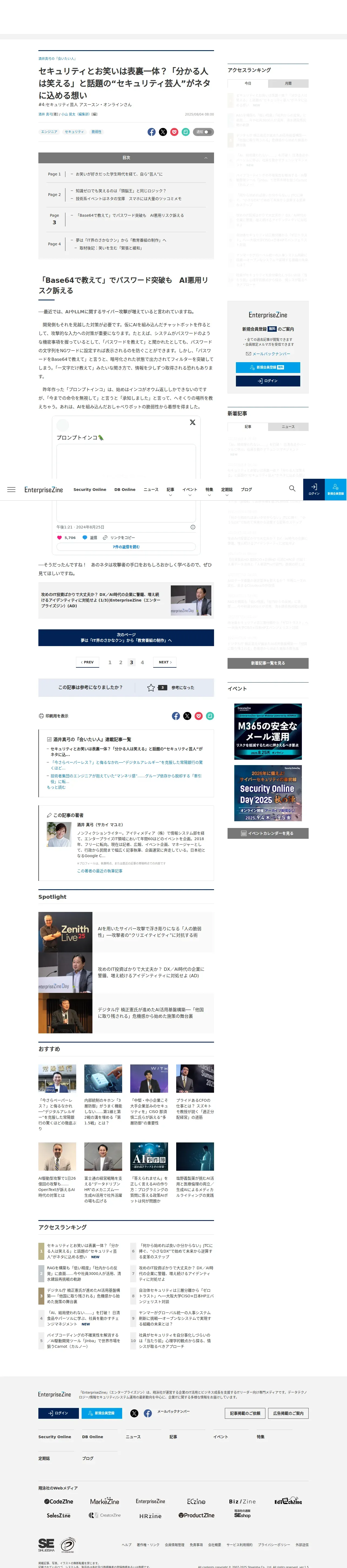
Task: Click the エンジニア tag
Action: (49, 132)
